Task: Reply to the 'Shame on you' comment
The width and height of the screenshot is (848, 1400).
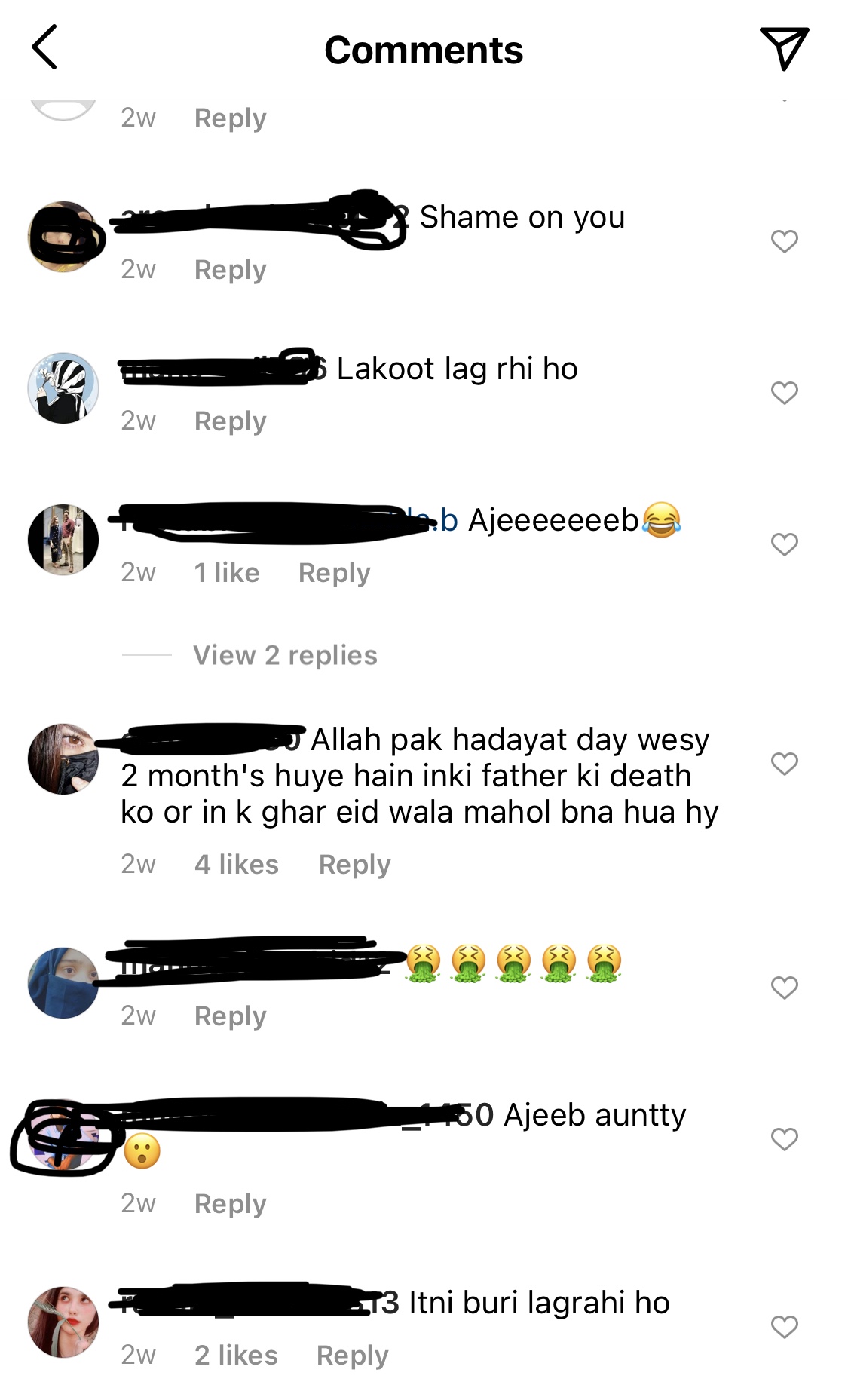Action: click(x=231, y=270)
